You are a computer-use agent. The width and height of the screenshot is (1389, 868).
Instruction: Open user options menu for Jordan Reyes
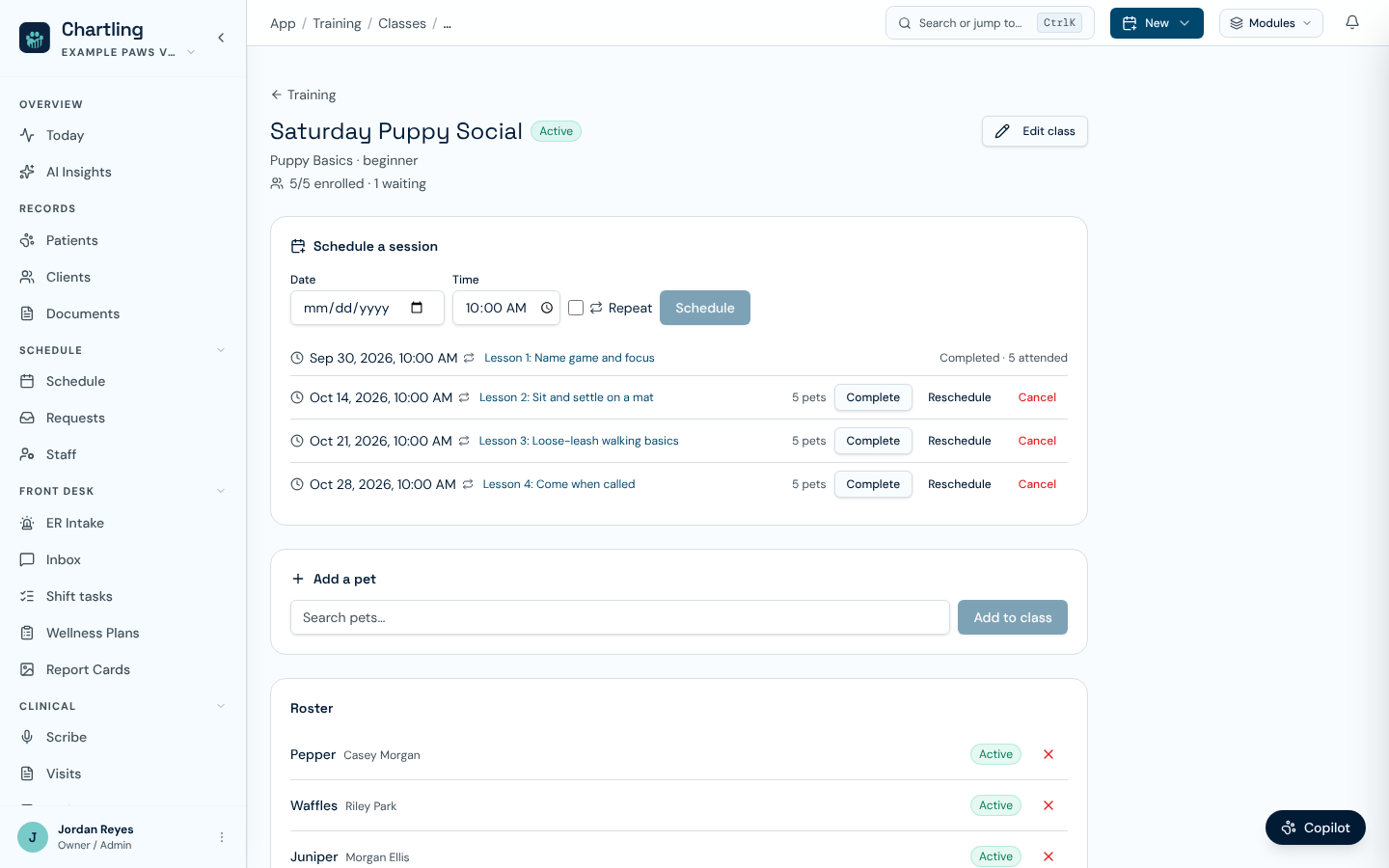(222, 837)
